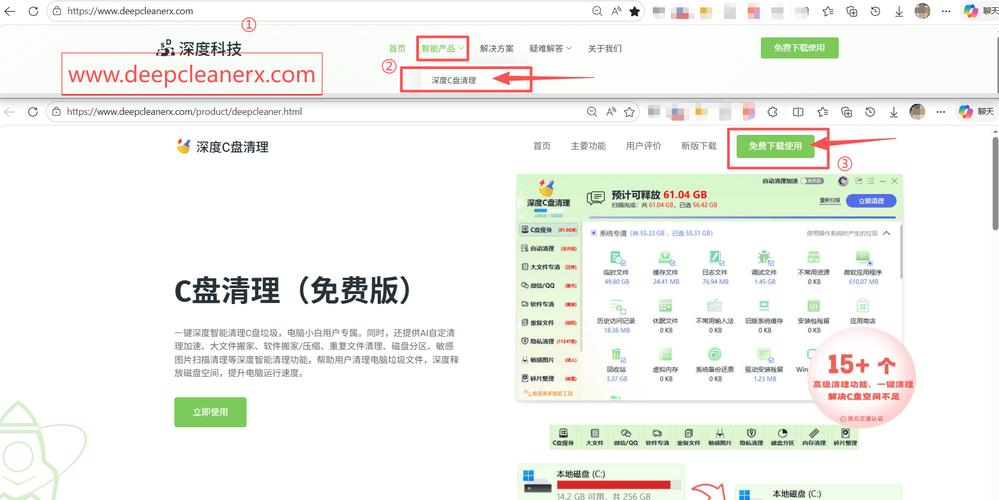This screenshot has width=999, height=500.
Task: Open 主要功能 on the product page navigation
Action: pos(588,146)
